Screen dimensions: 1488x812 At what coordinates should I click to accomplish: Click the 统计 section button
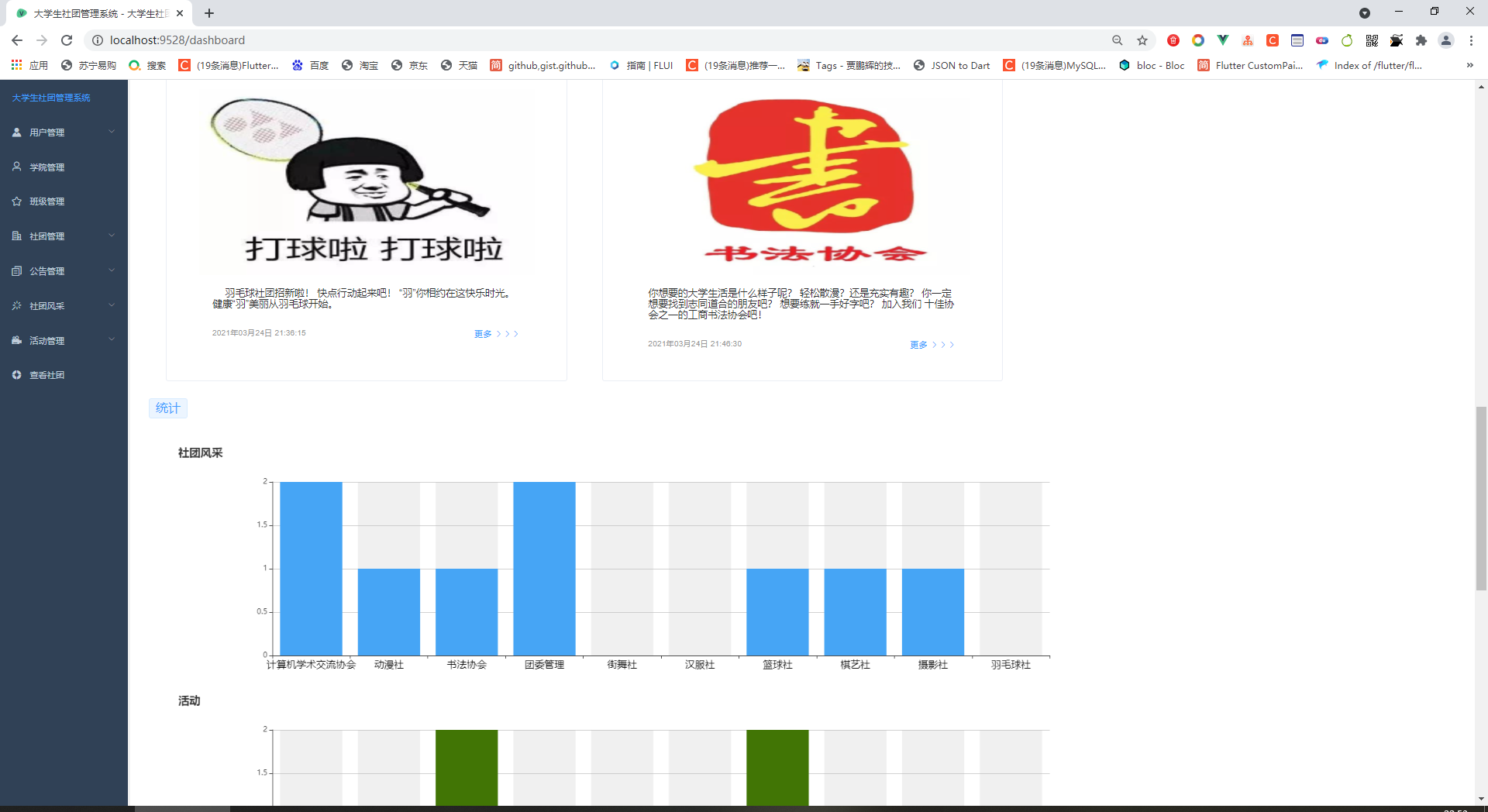[x=167, y=408]
